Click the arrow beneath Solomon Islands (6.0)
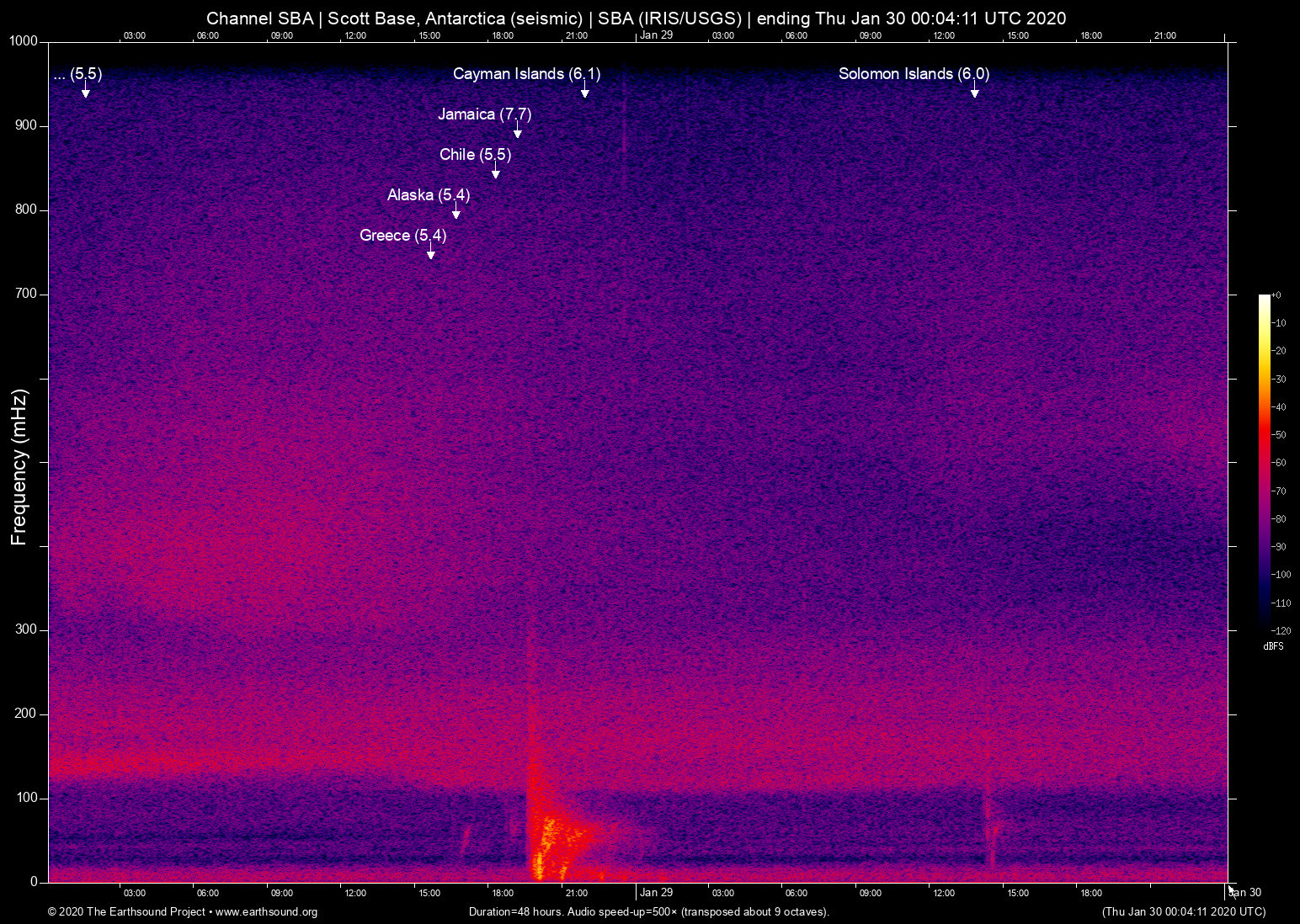Viewport: 1300px width, 924px height. pyautogui.click(x=974, y=92)
